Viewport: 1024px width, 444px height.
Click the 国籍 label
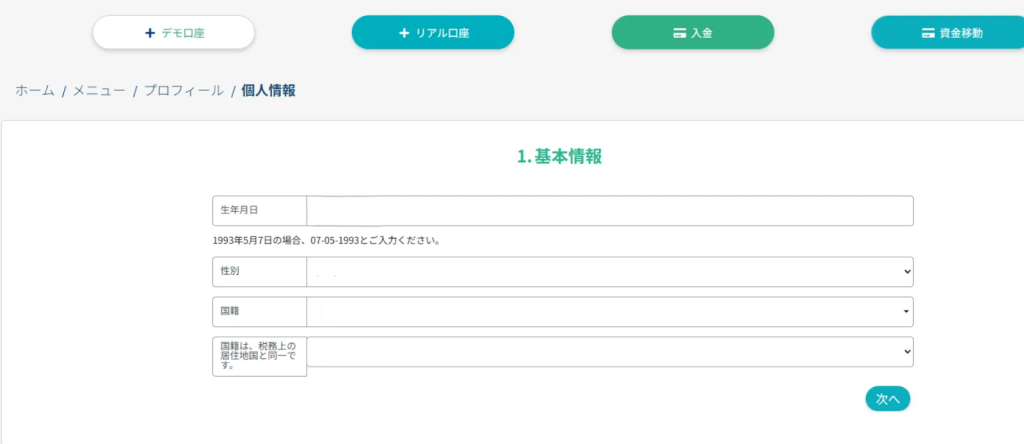[230, 311]
